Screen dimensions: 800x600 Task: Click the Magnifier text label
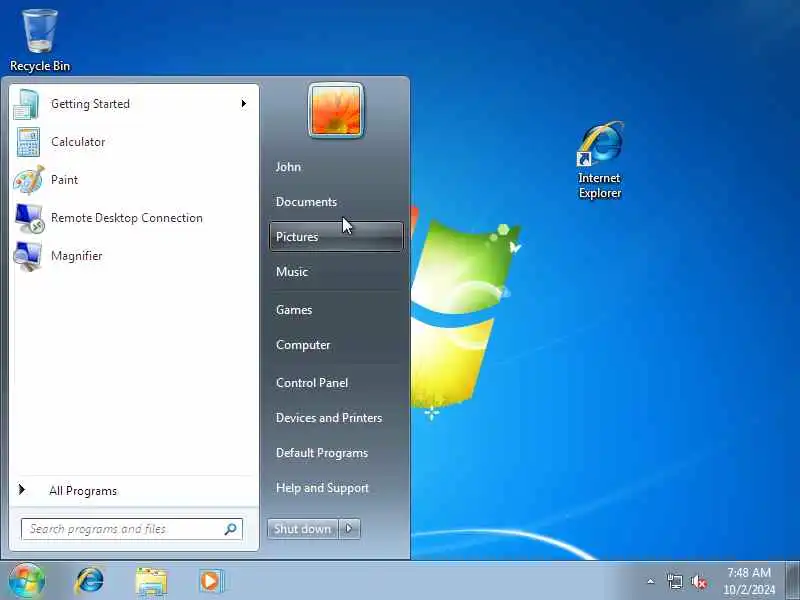click(x=77, y=256)
